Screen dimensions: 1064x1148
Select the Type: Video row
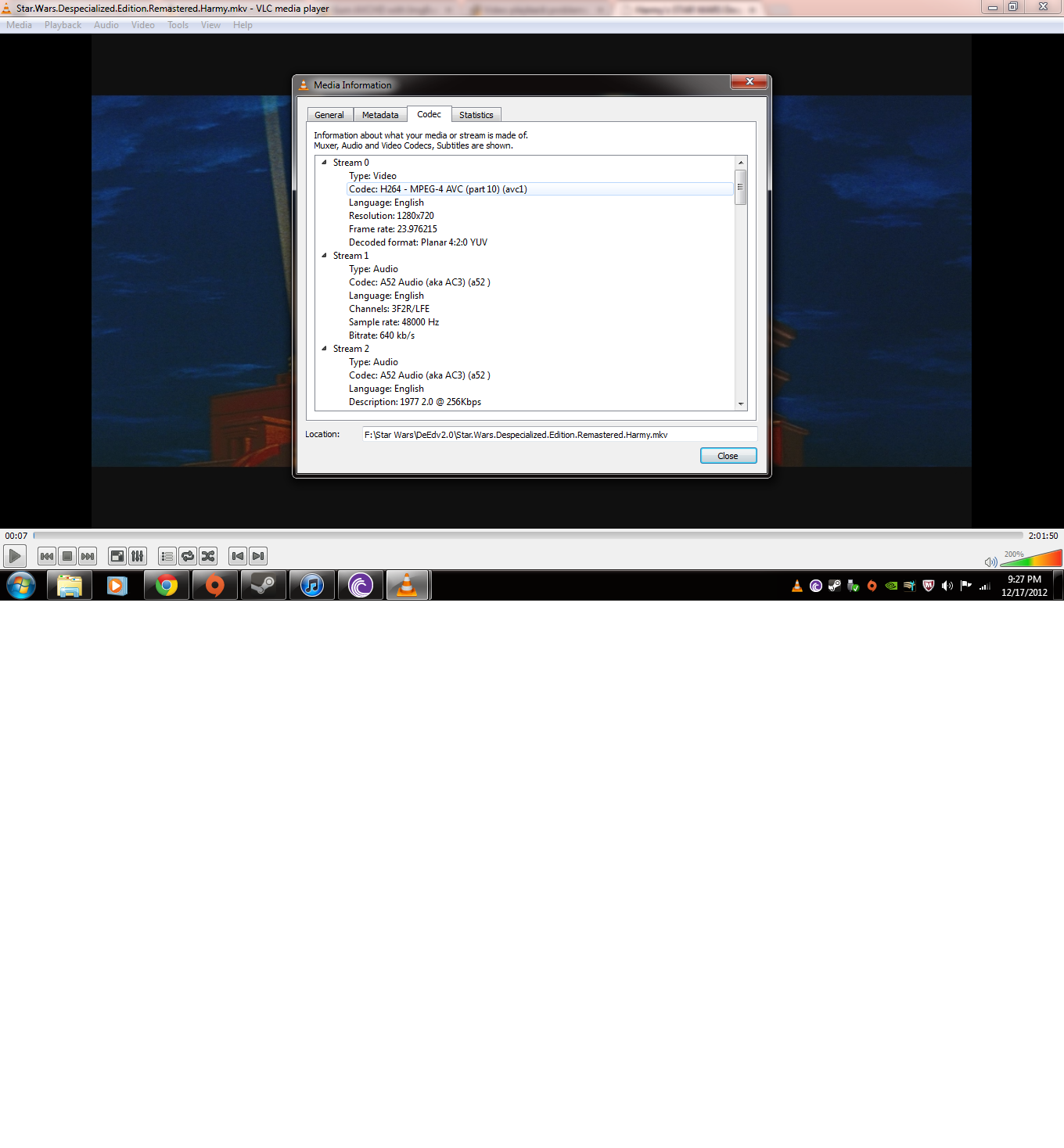click(372, 176)
